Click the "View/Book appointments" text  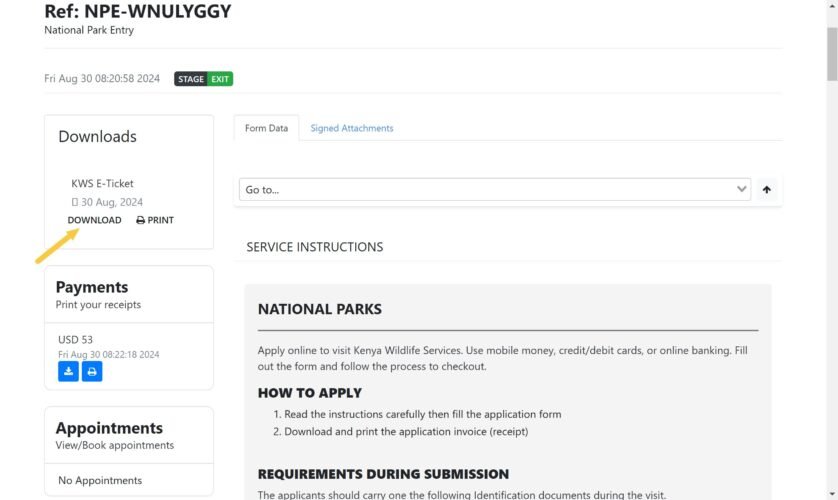point(115,446)
